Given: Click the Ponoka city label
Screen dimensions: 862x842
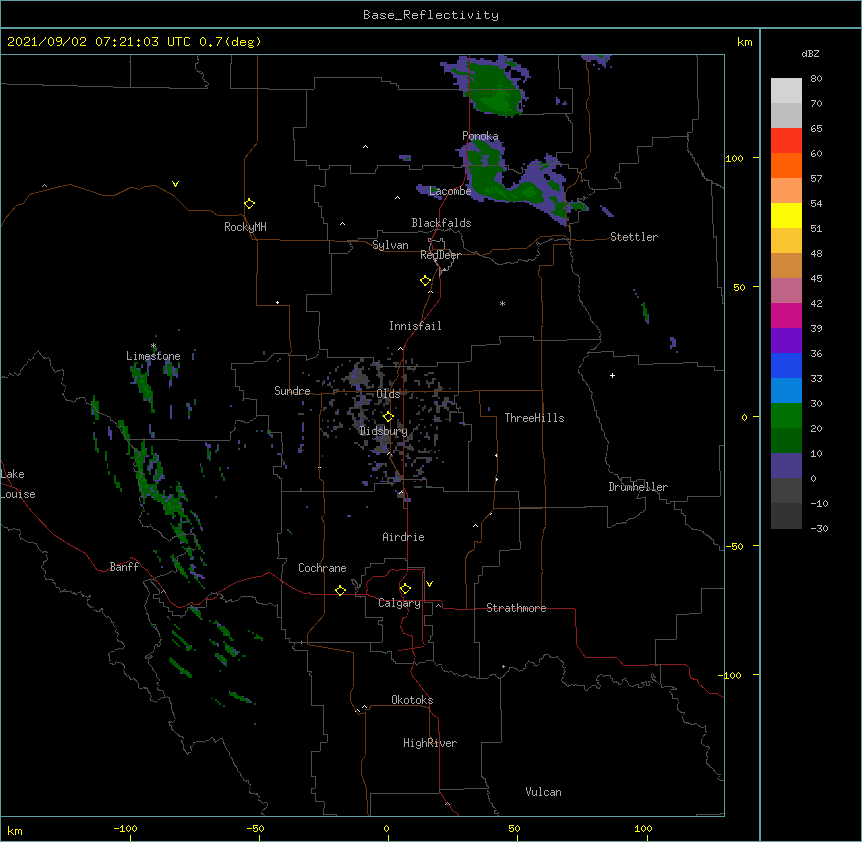Looking at the screenshot, I should (480, 136).
